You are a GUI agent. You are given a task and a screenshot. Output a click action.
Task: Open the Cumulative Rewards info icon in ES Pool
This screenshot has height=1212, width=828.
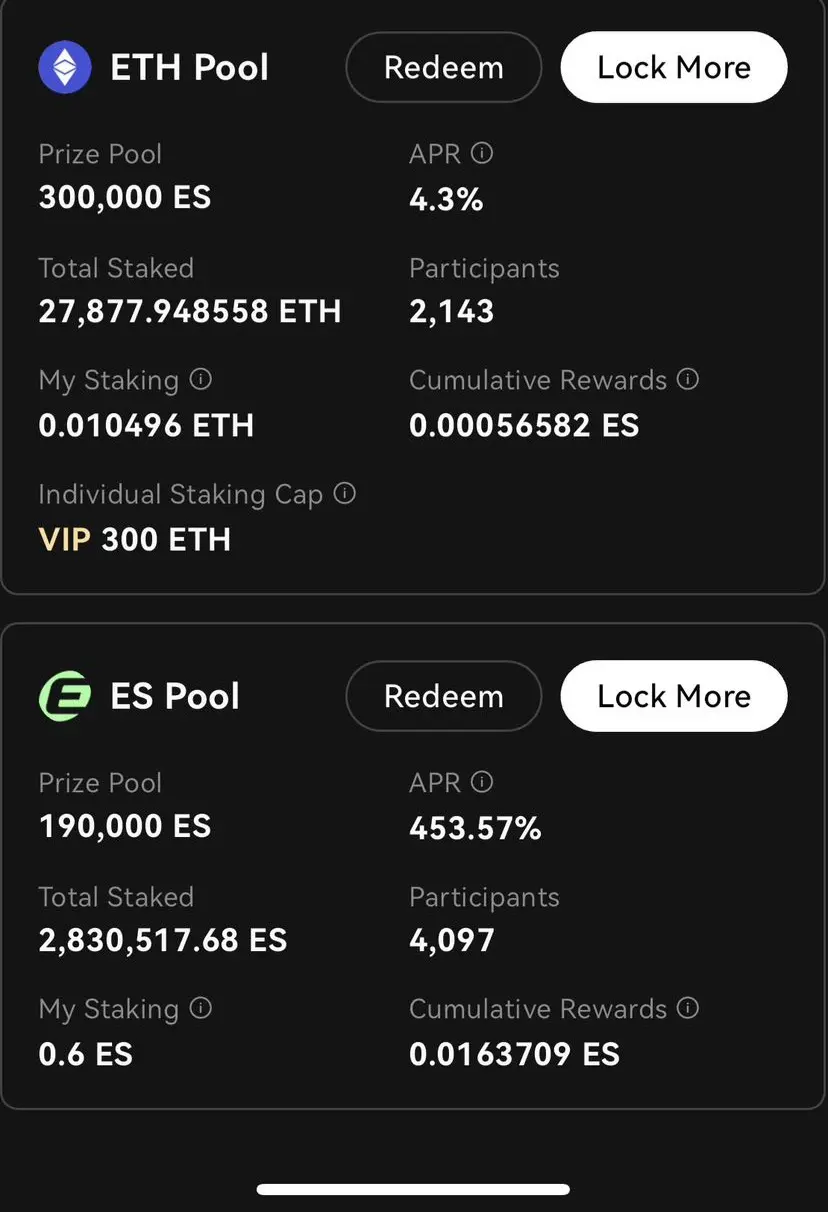pos(688,1009)
